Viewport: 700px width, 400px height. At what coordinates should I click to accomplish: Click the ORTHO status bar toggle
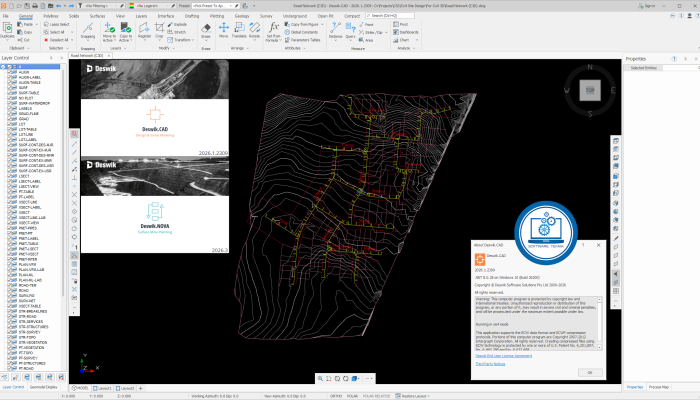pyautogui.click(x=336, y=396)
